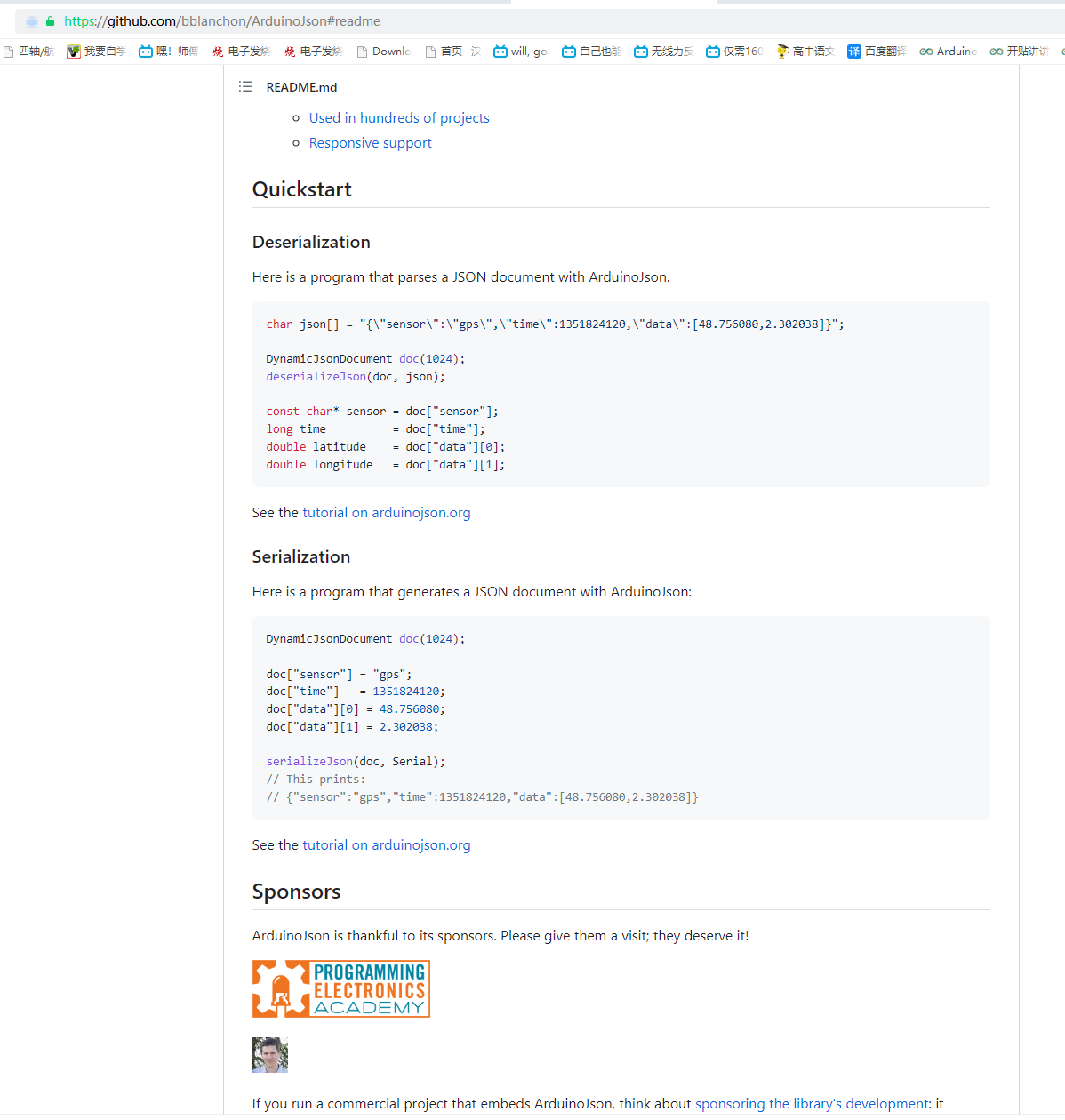
Task: Open the 无线力反 bookmark
Action: coord(663,52)
